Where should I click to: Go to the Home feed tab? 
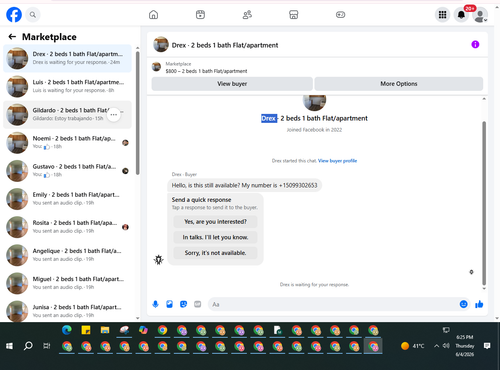153,15
